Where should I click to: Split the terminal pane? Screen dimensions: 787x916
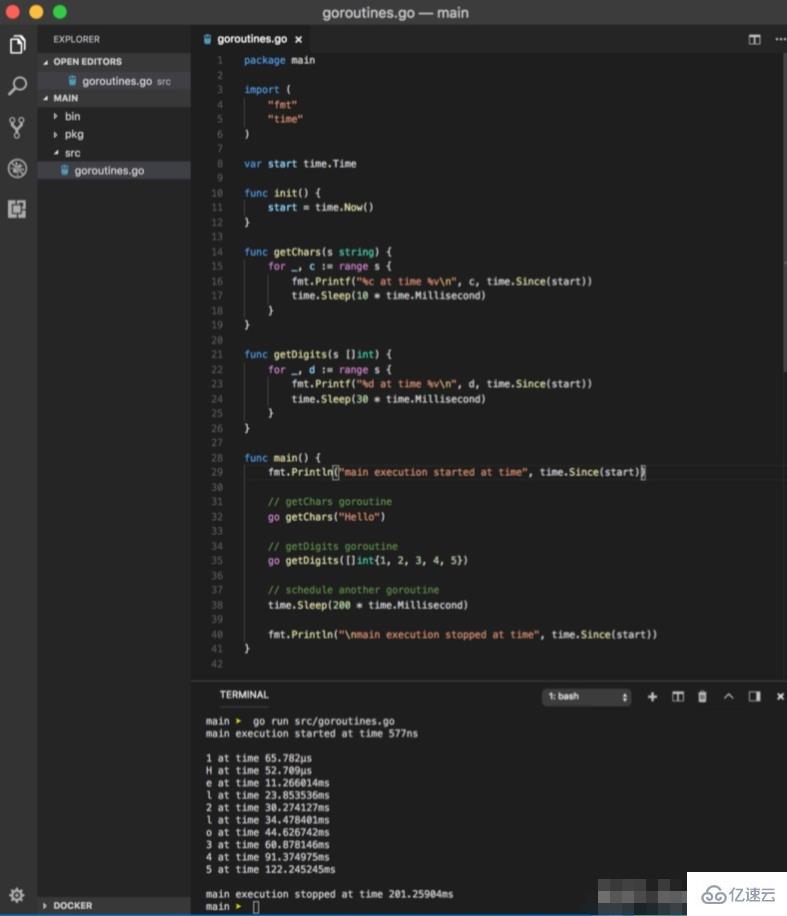coord(677,696)
